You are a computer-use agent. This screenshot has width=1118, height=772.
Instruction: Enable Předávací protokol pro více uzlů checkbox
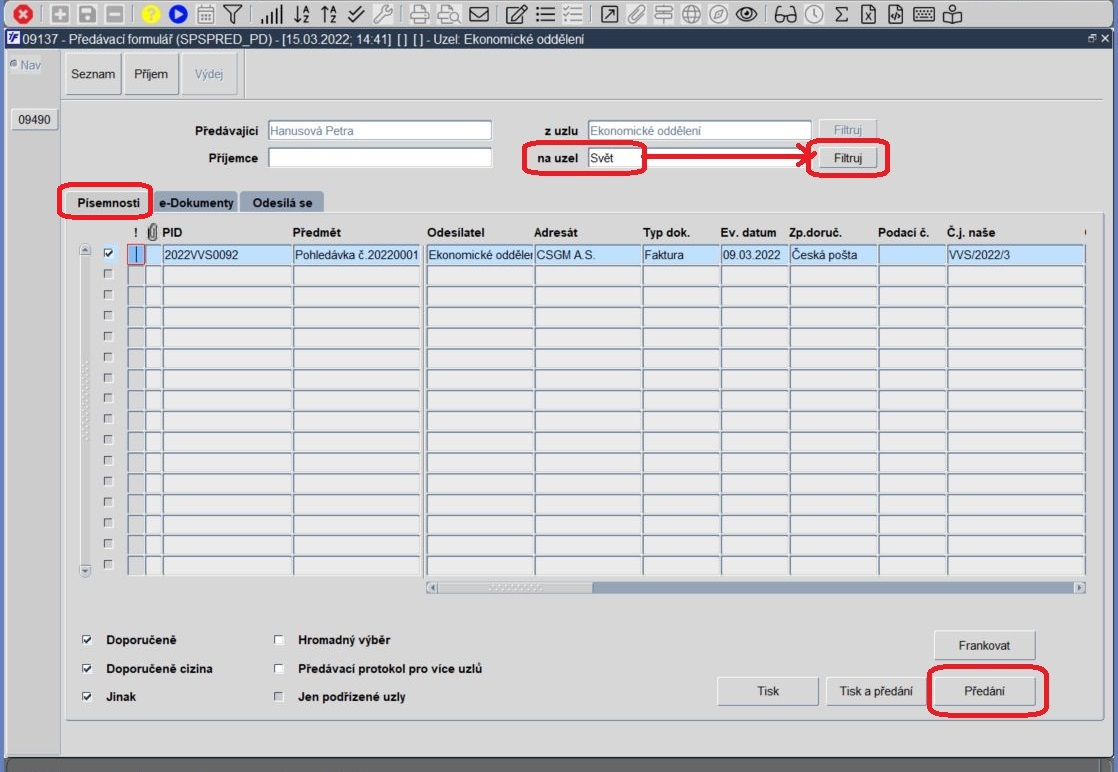click(x=279, y=668)
